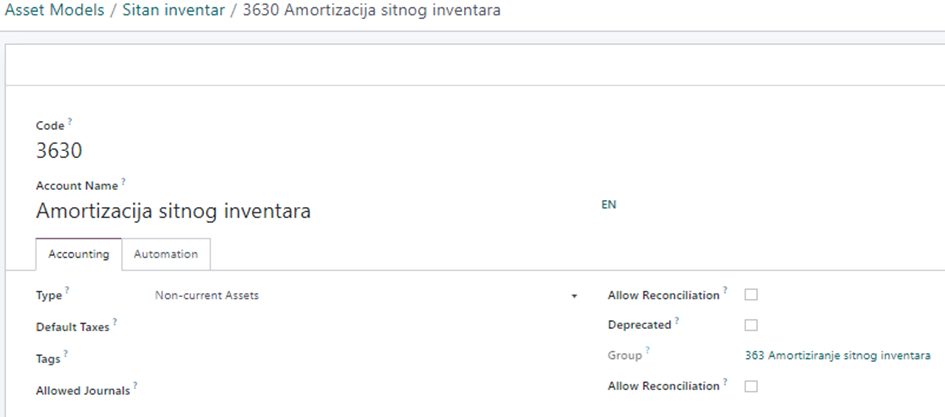Click the help icon next to Code
The width and height of the screenshot is (945, 417).
point(70,123)
